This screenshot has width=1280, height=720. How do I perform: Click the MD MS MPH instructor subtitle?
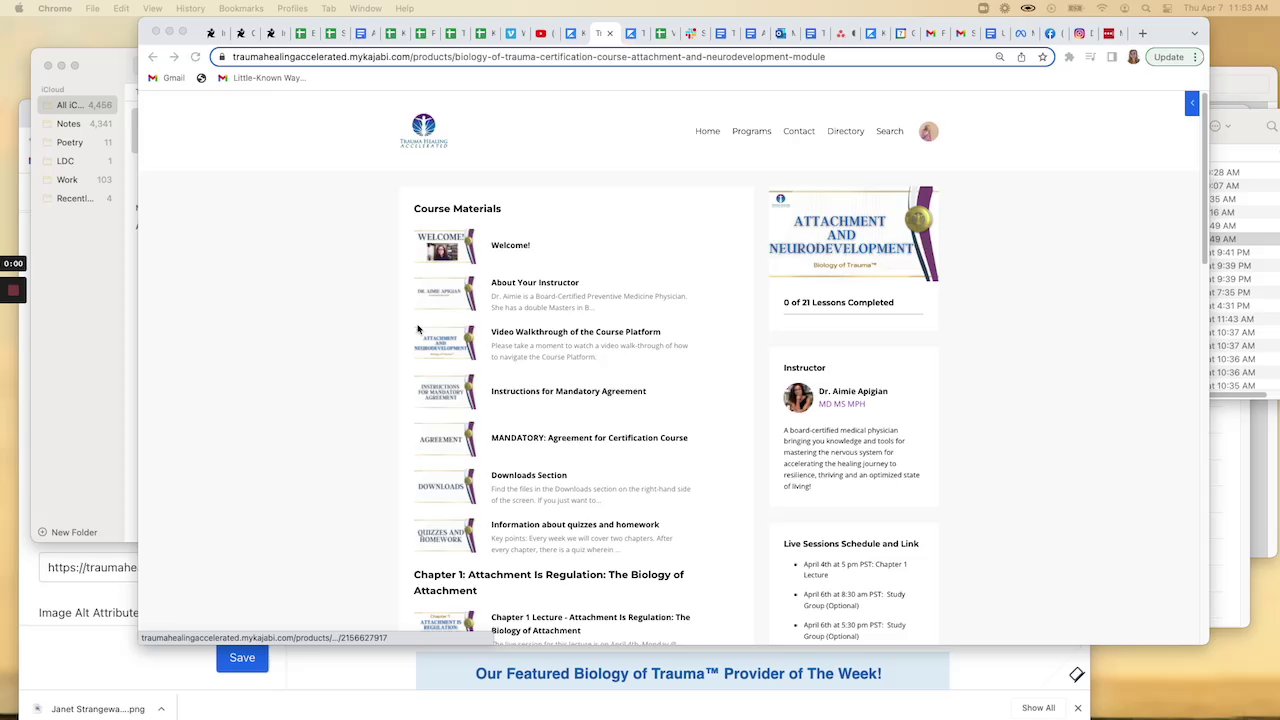point(841,404)
